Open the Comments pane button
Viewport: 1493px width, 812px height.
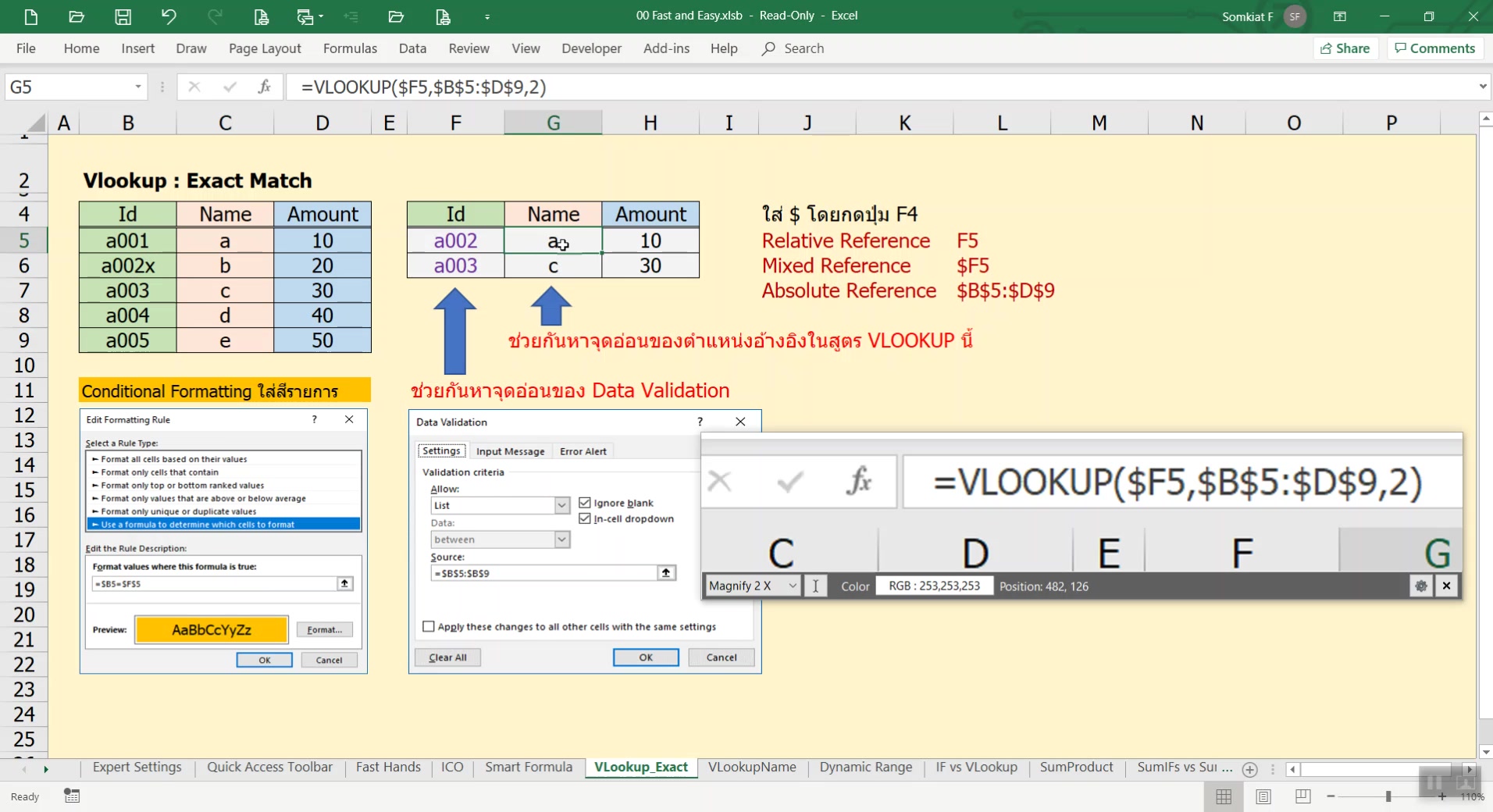[1435, 48]
